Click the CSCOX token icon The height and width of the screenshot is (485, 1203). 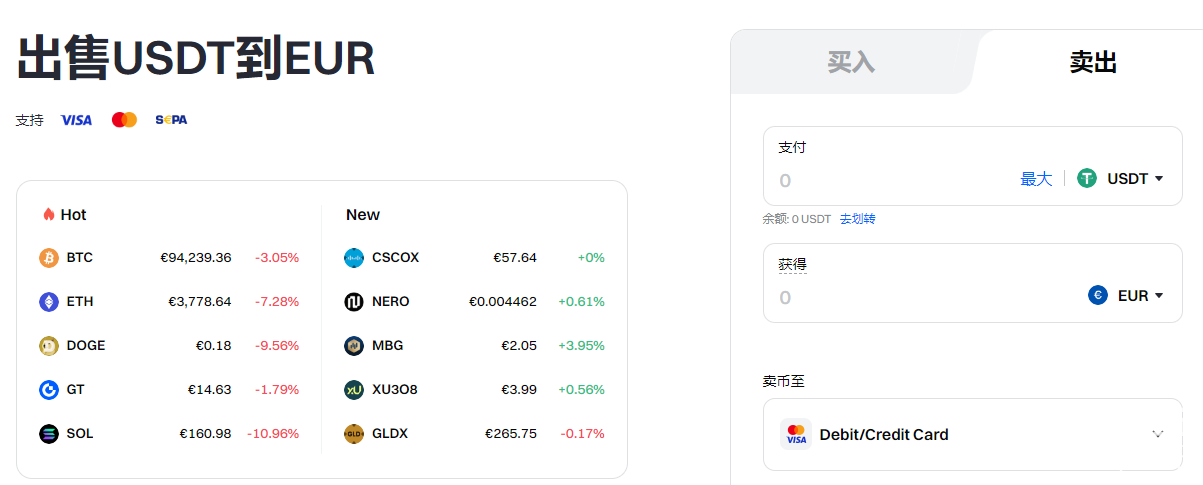354,258
